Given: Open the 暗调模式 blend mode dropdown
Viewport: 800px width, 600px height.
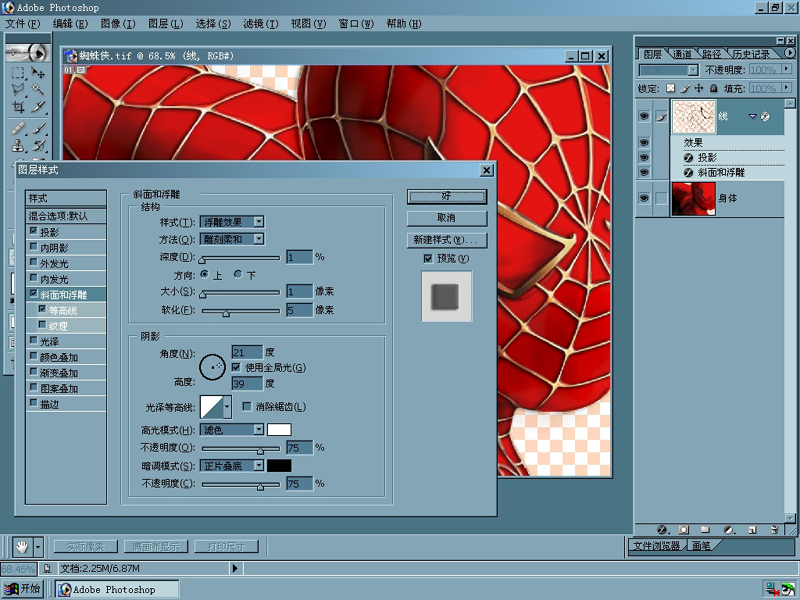Looking at the screenshot, I should coord(259,465).
